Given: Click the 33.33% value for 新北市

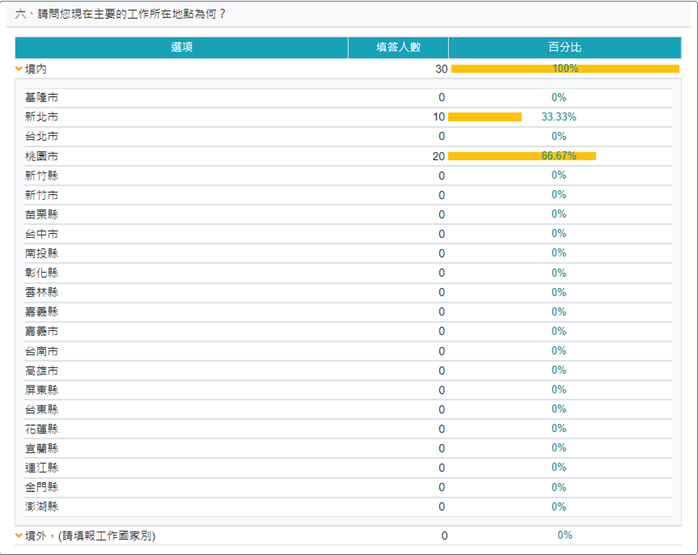Looking at the screenshot, I should pos(558,117).
